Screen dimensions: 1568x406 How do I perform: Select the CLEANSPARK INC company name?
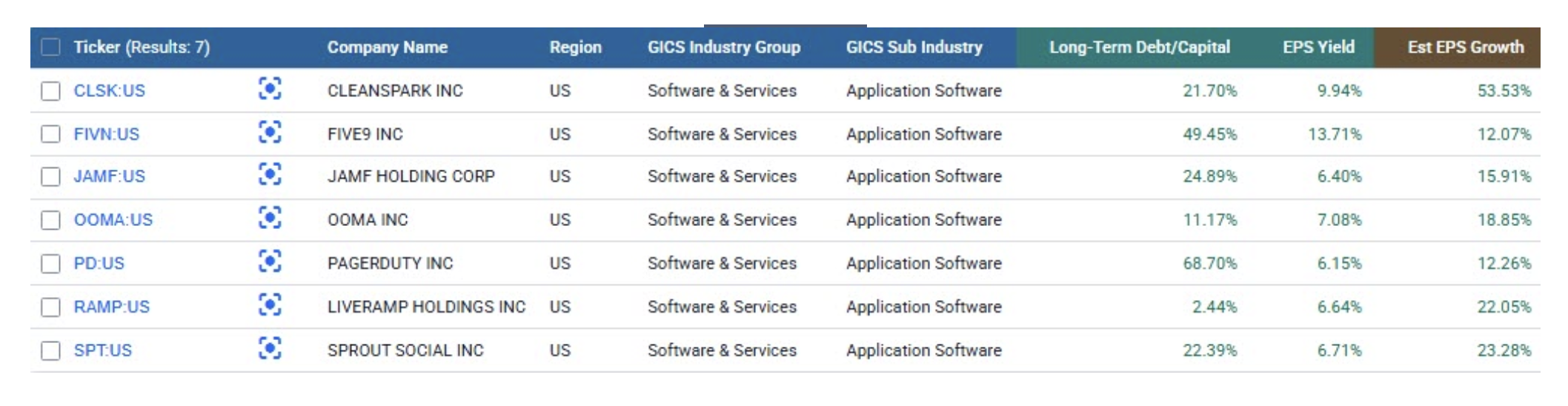pos(395,90)
